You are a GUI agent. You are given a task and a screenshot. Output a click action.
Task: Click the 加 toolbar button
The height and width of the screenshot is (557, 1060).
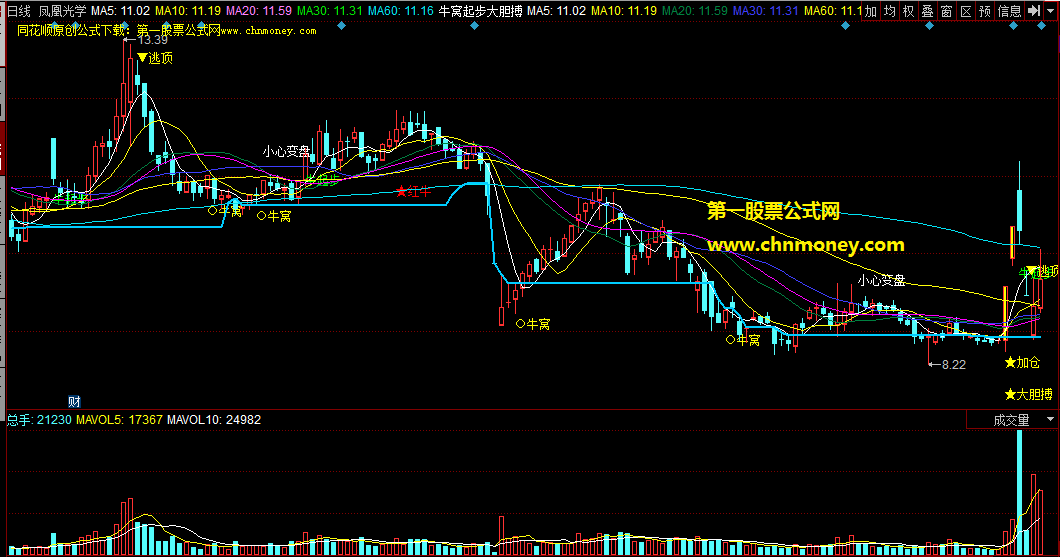871,11
